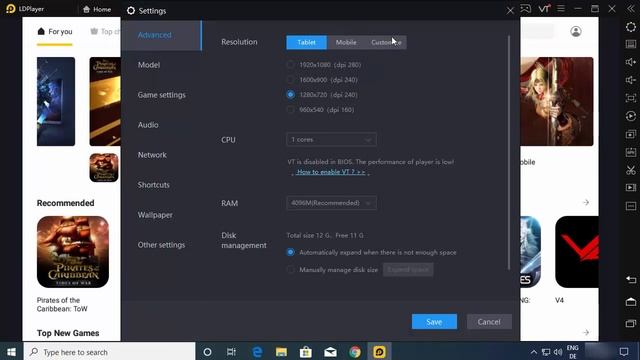Open LDPlayer settings gear in right sidebar

pyautogui.click(x=631, y=27)
